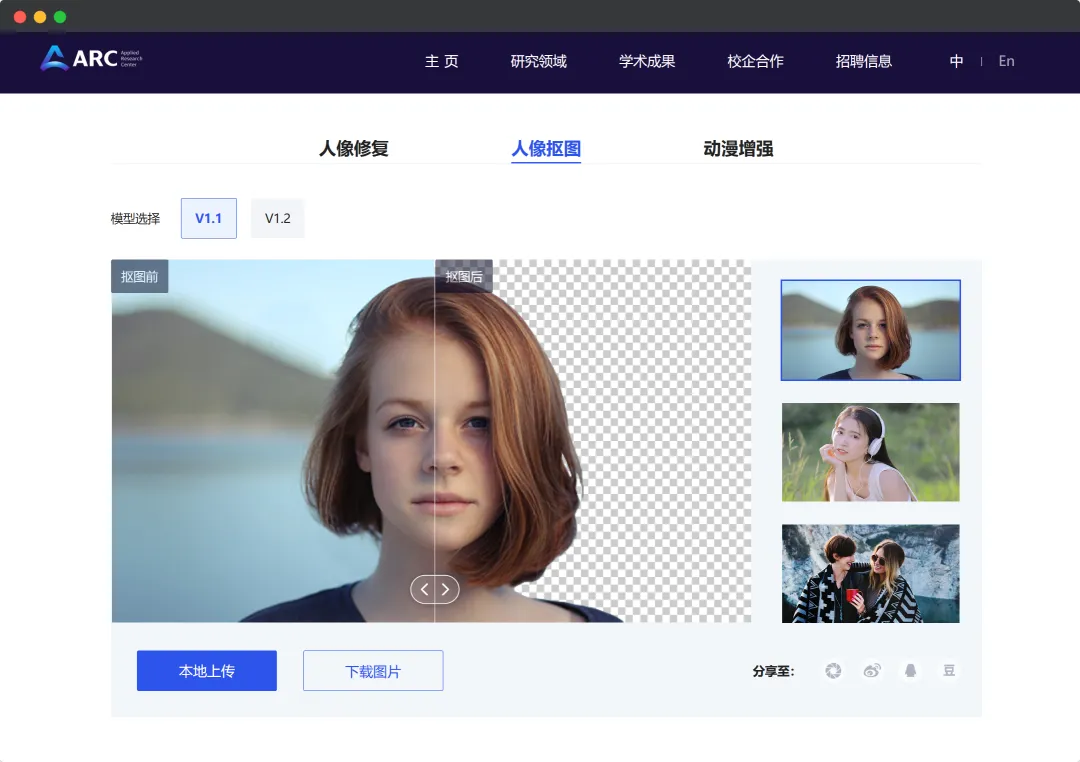This screenshot has width=1080, height=762.
Task: Click the 下载图片 download button
Action: [x=372, y=670]
